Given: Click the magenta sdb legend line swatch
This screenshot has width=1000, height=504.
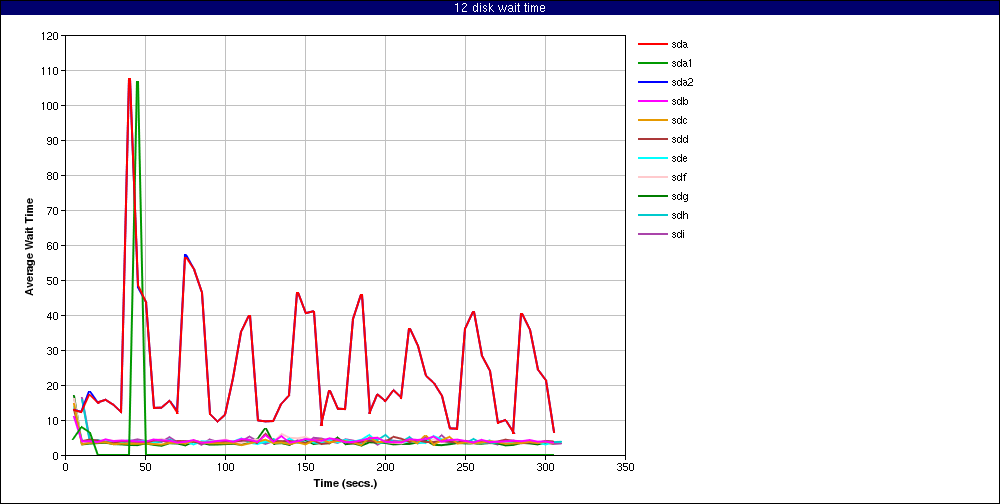Looking at the screenshot, I should pyautogui.click(x=651, y=101).
